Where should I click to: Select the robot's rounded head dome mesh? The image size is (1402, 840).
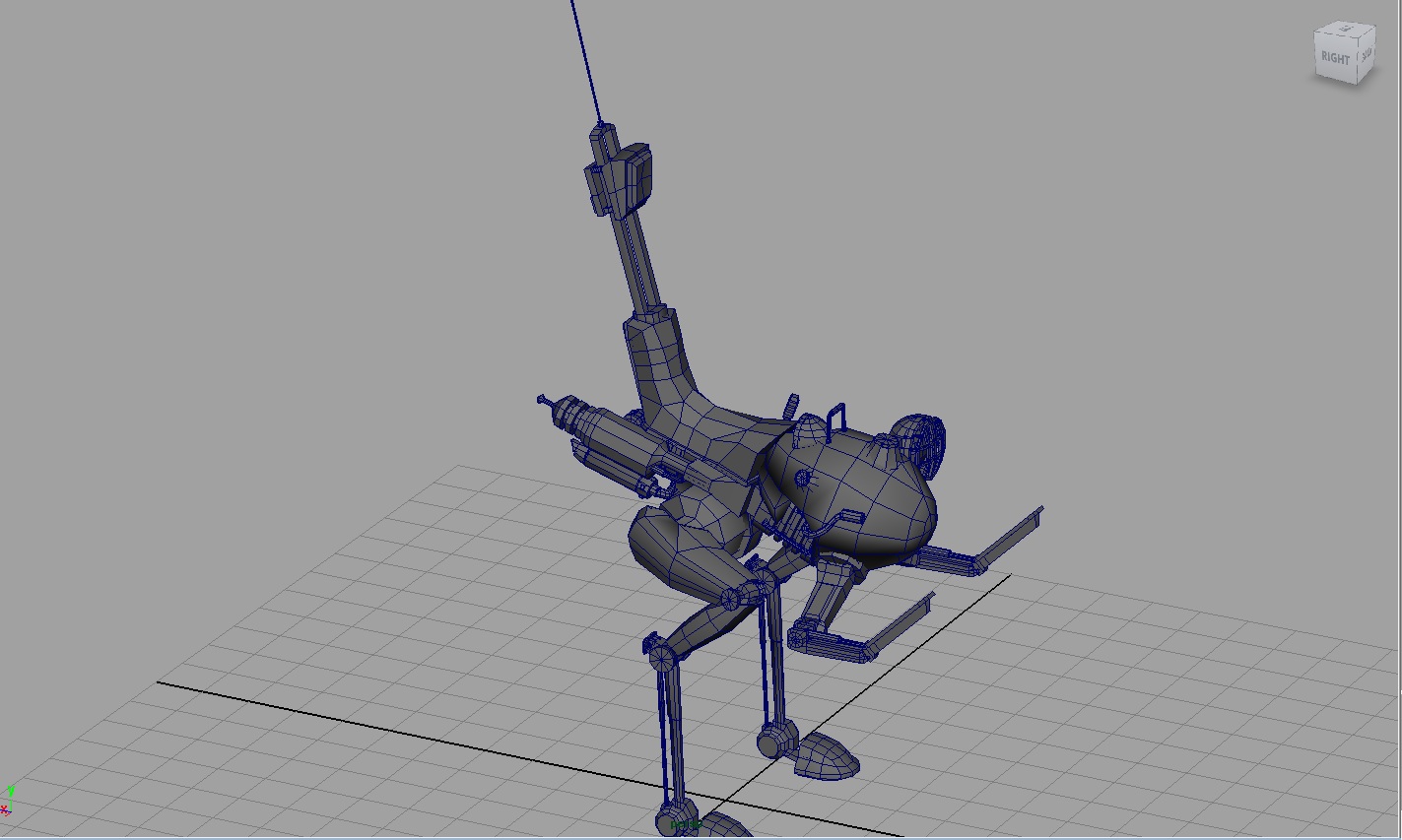click(853, 494)
